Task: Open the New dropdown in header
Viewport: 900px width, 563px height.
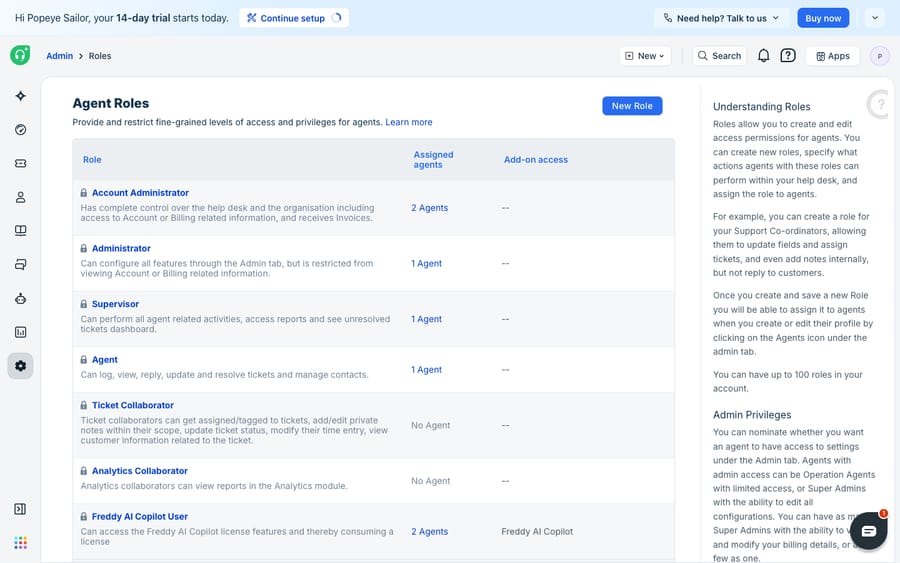Action: [645, 56]
